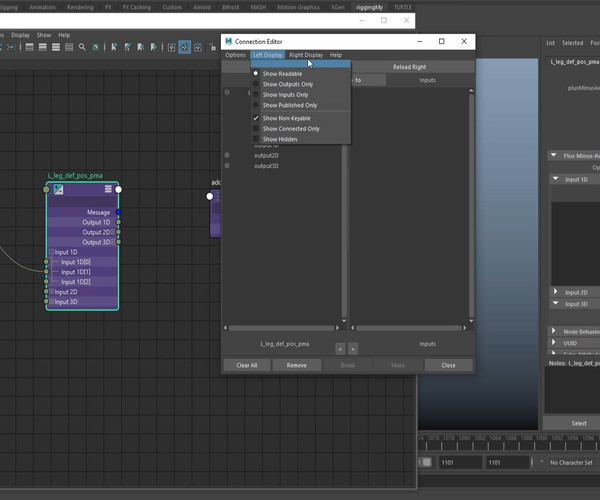Click fourth arrow graph icon before separator
Viewport: 600px width, 500px height.
pos(153,47)
